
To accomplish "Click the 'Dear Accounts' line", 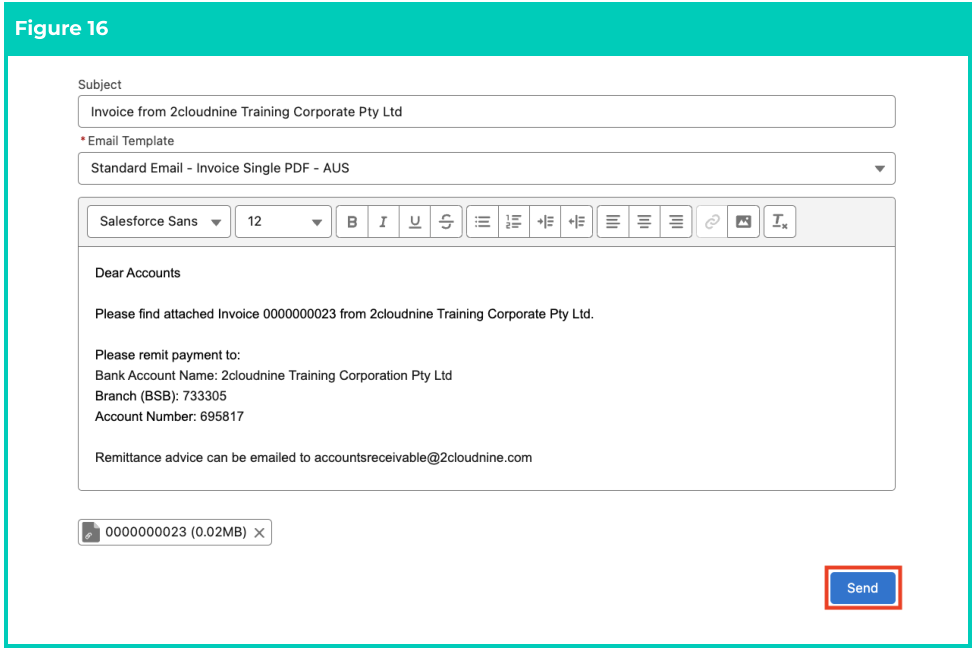I will tap(138, 273).
